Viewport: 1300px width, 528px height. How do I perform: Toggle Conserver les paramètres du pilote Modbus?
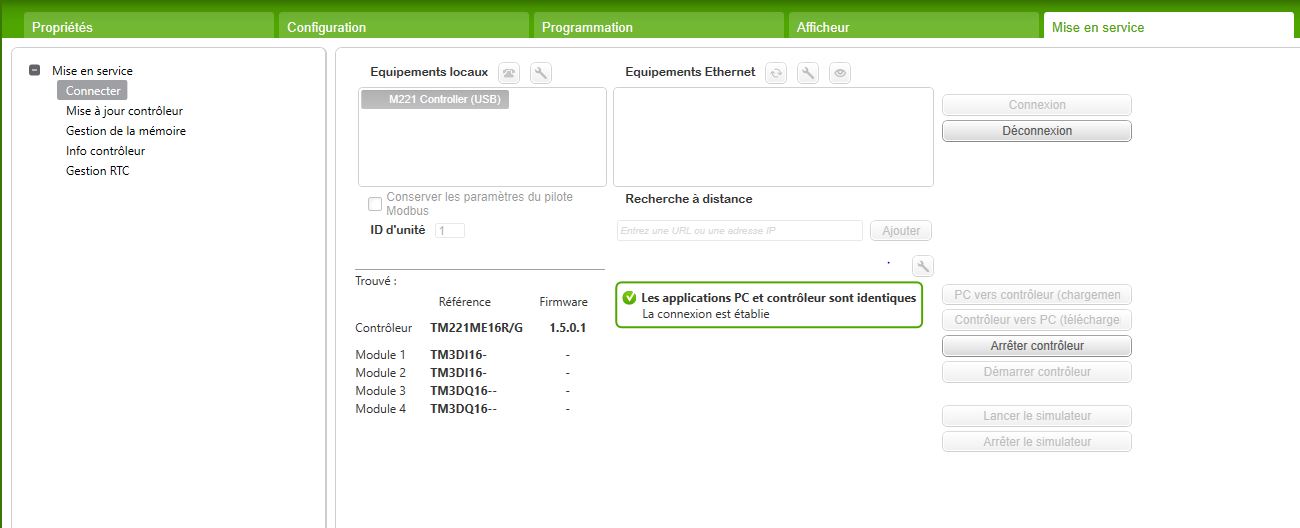[375, 204]
